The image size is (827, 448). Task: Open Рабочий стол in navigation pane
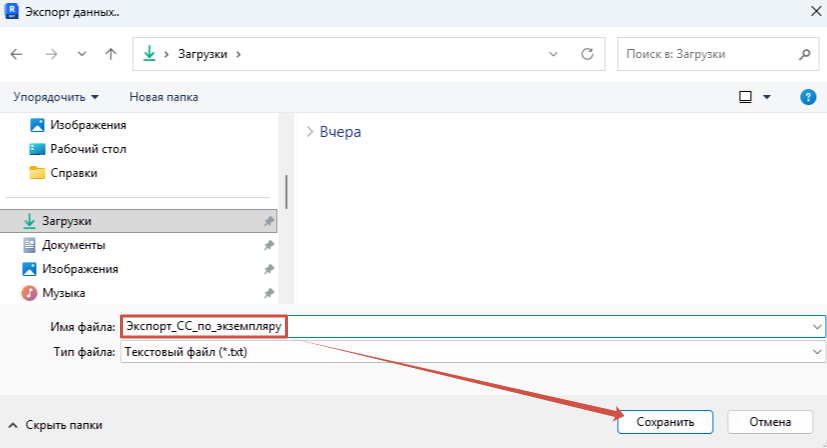tap(88, 149)
